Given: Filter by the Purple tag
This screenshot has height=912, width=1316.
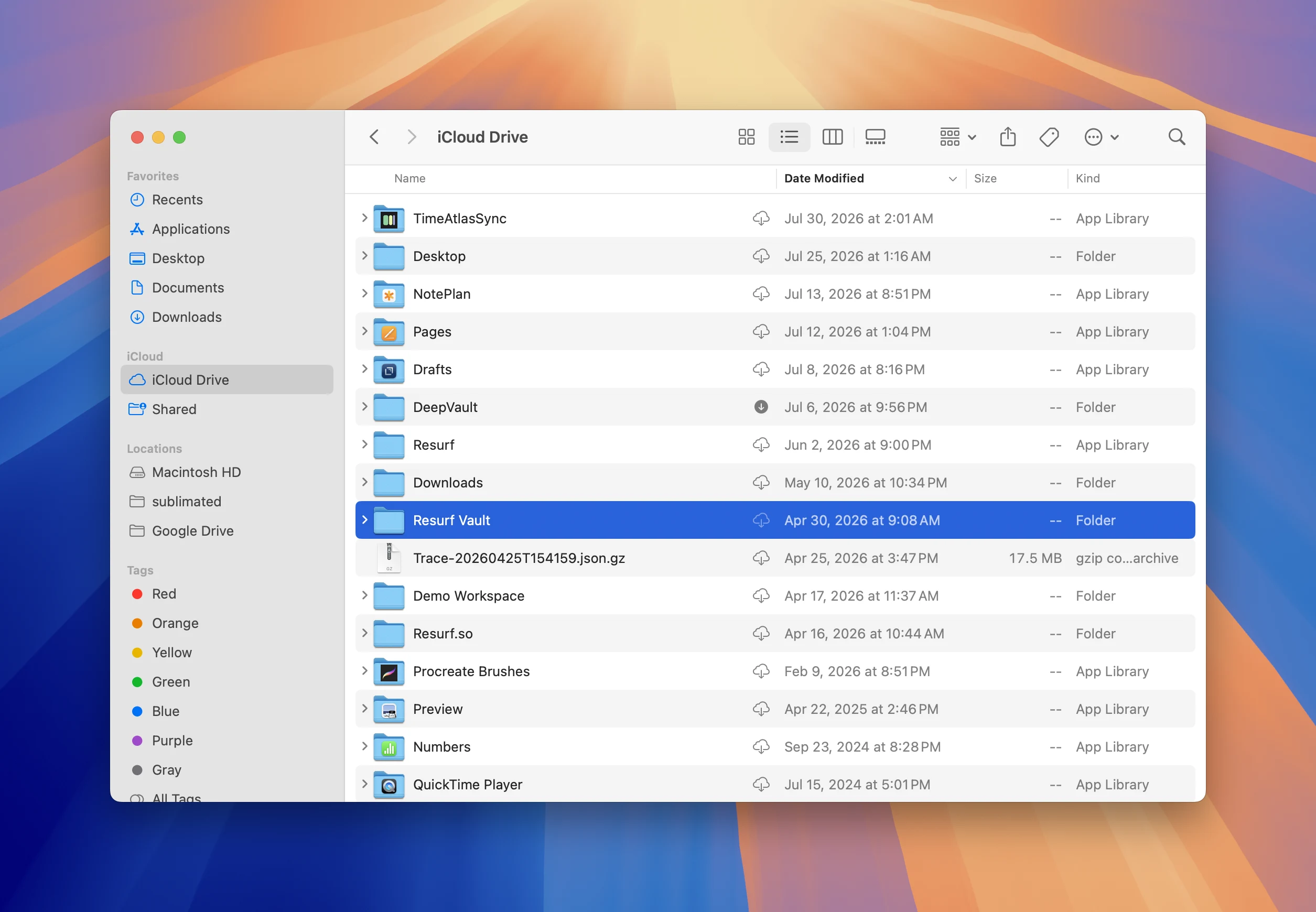Looking at the screenshot, I should (x=226, y=741).
